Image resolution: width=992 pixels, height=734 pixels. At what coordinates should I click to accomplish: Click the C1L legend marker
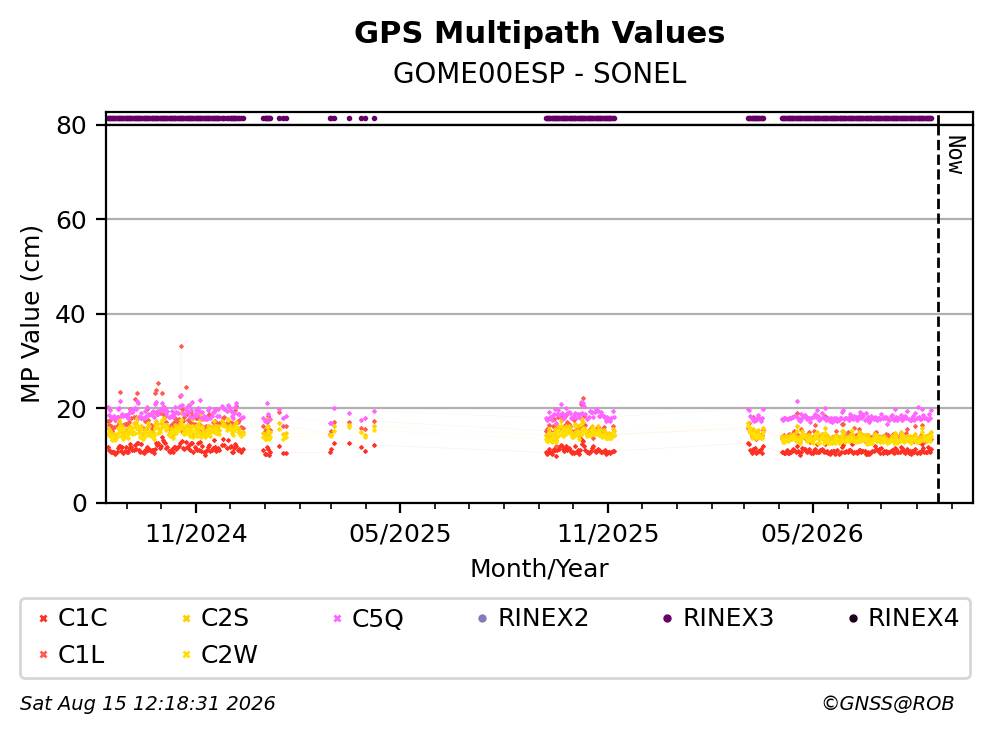click(44, 655)
